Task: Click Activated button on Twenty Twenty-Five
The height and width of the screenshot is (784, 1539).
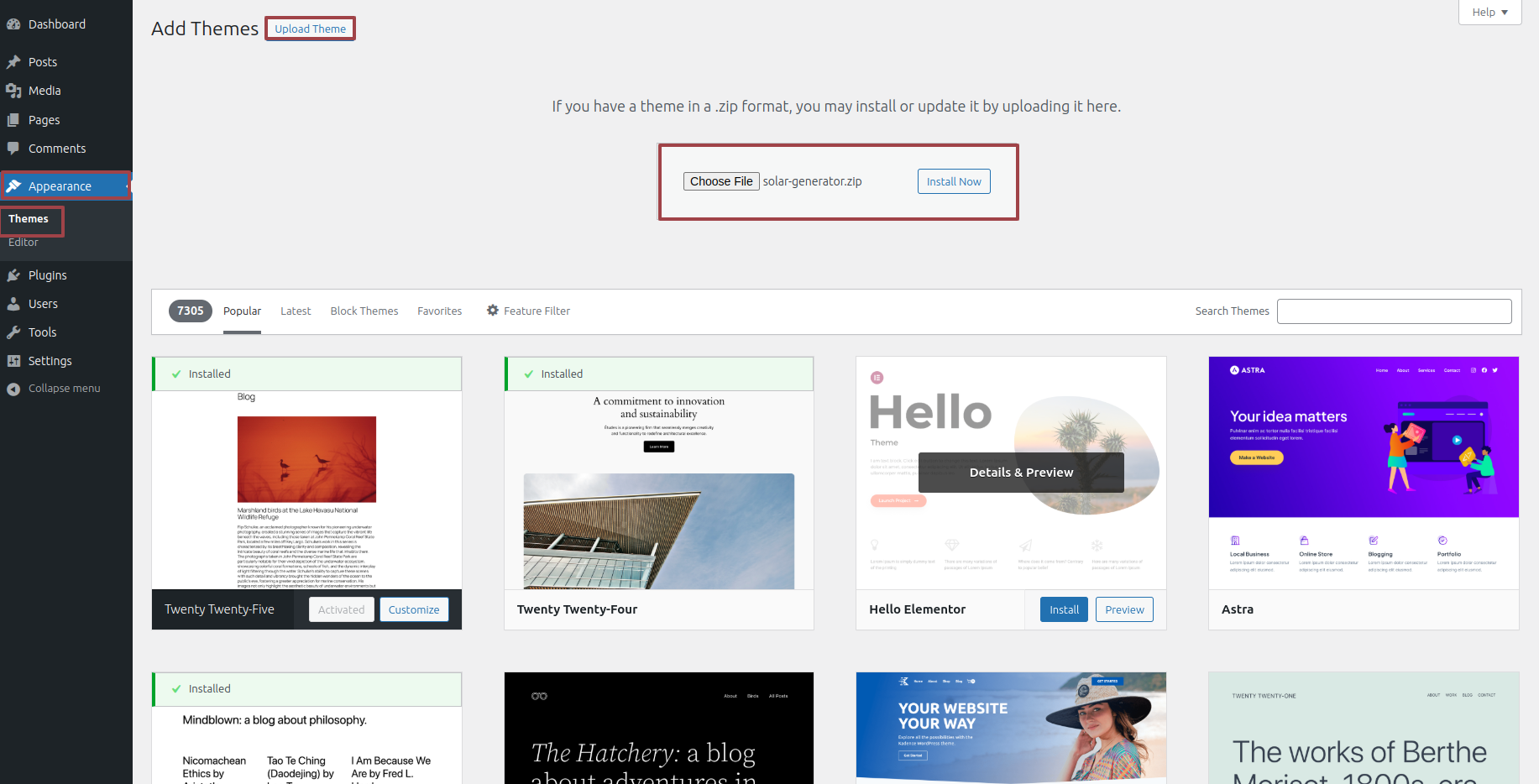Action: pos(341,609)
